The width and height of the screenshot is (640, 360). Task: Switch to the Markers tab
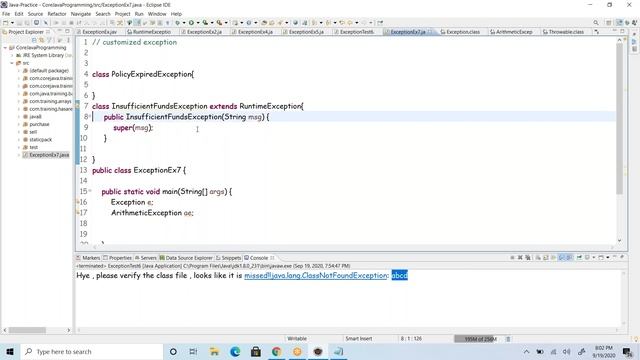[x=88, y=258]
